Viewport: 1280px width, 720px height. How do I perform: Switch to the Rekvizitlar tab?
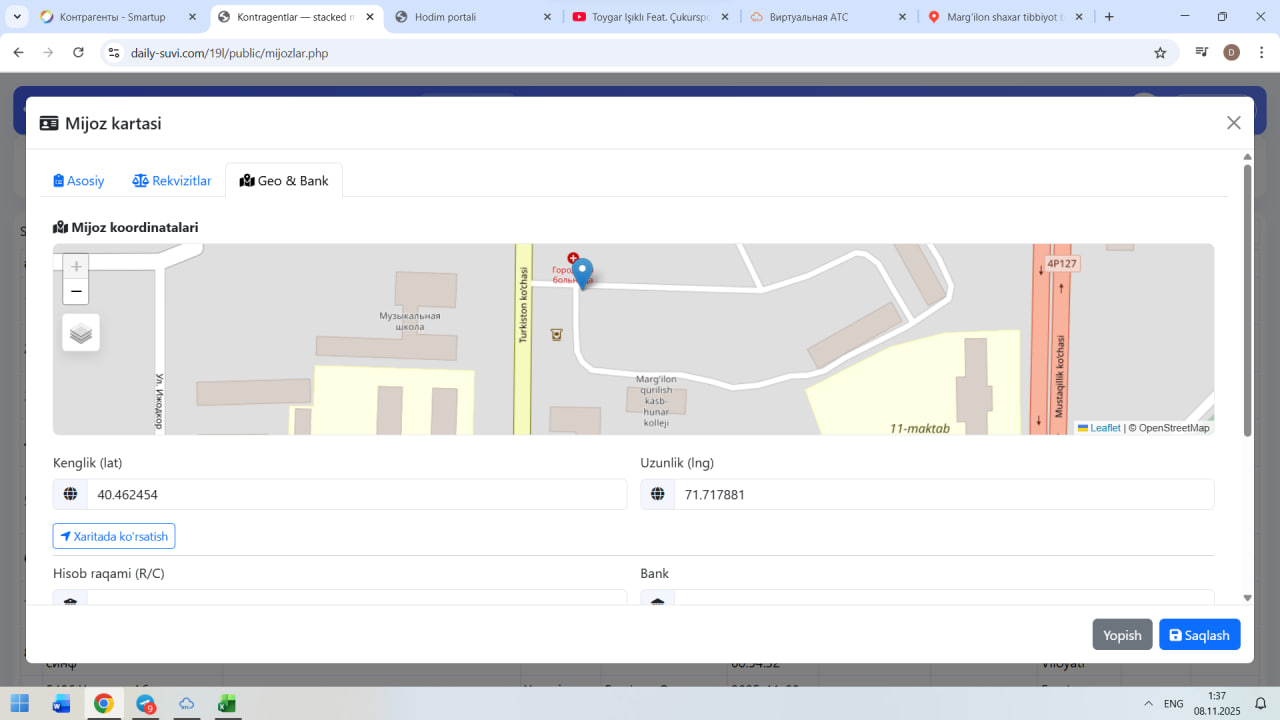(x=172, y=181)
